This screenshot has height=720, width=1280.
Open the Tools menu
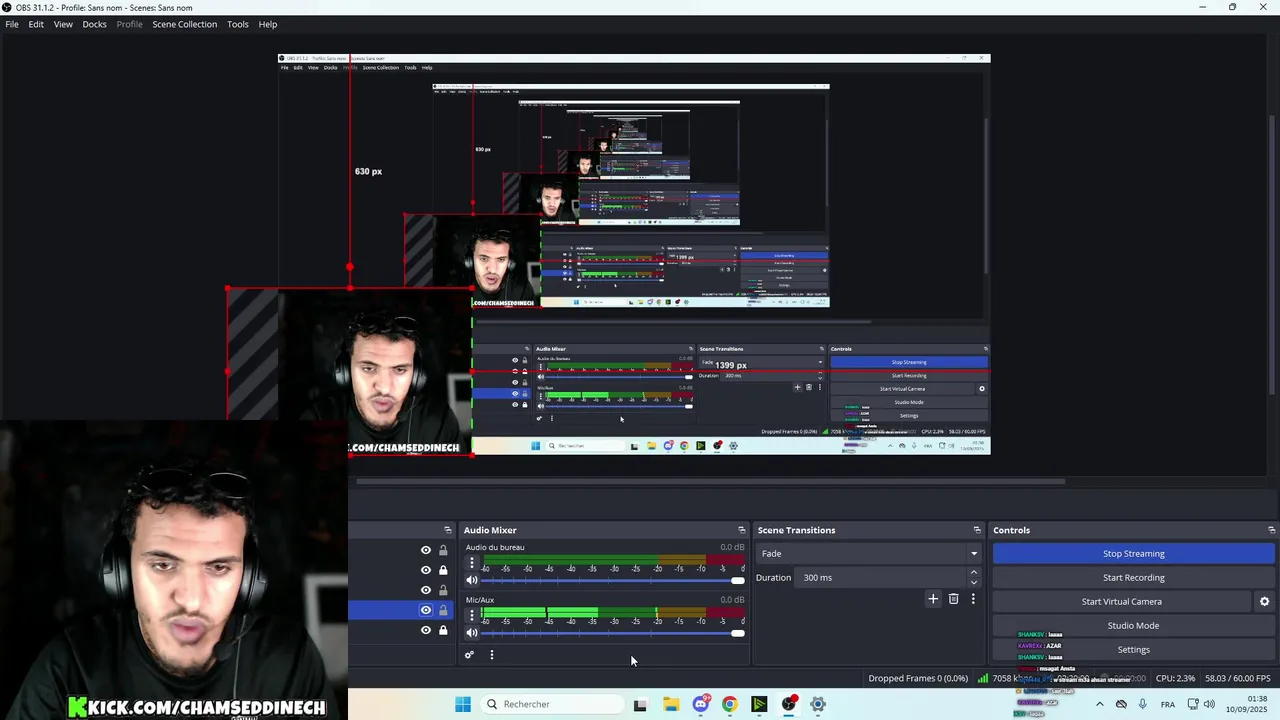[x=237, y=24]
